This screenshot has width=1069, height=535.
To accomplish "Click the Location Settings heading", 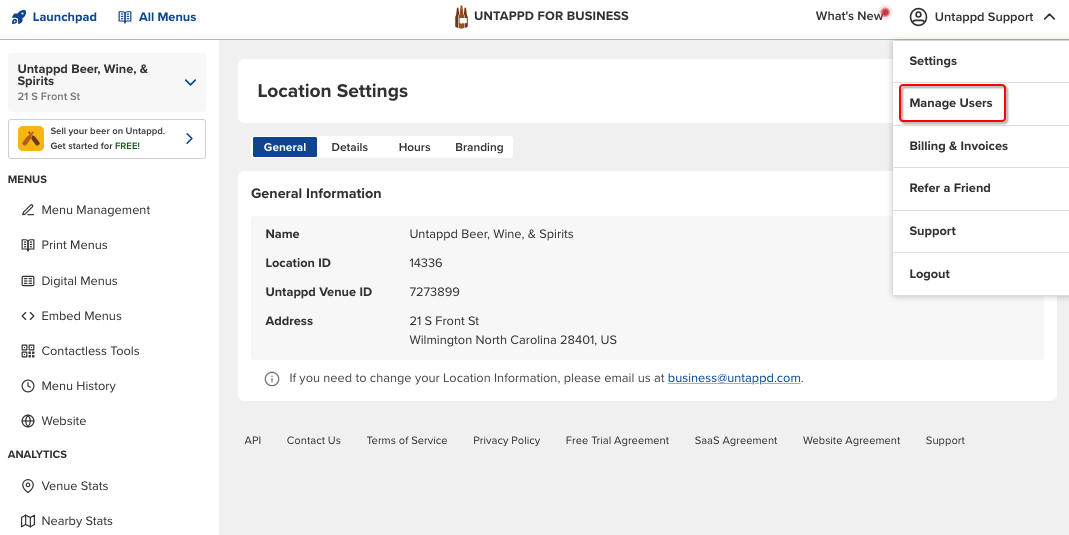I will pyautogui.click(x=333, y=91).
